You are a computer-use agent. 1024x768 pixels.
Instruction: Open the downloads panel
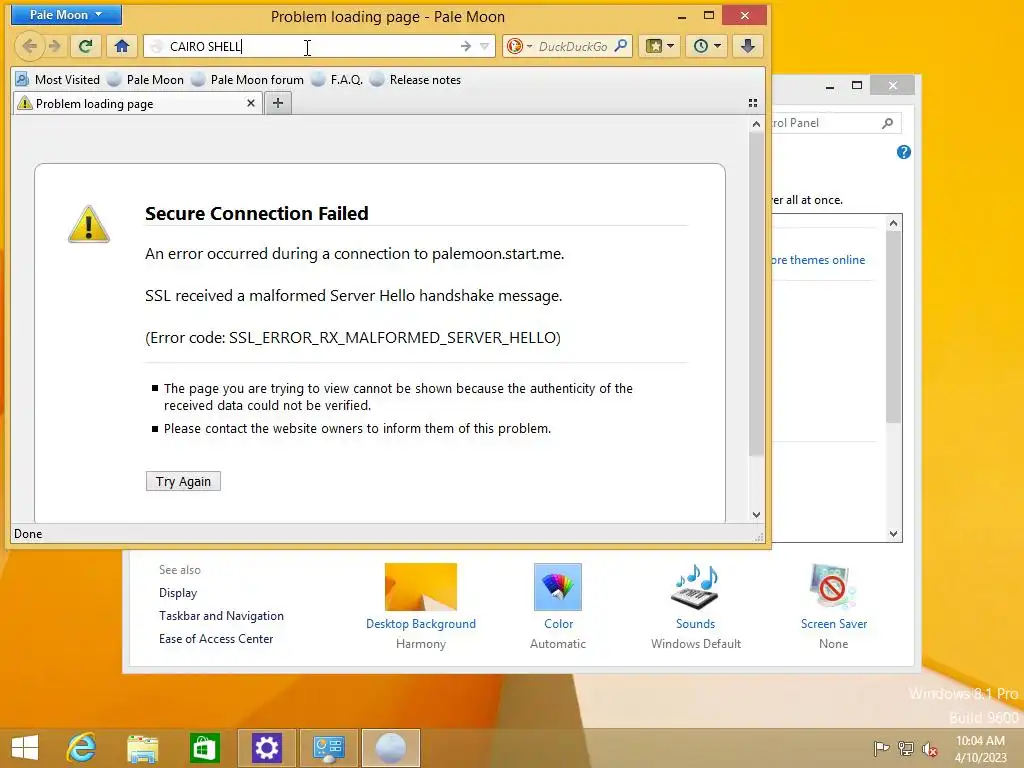(x=748, y=46)
